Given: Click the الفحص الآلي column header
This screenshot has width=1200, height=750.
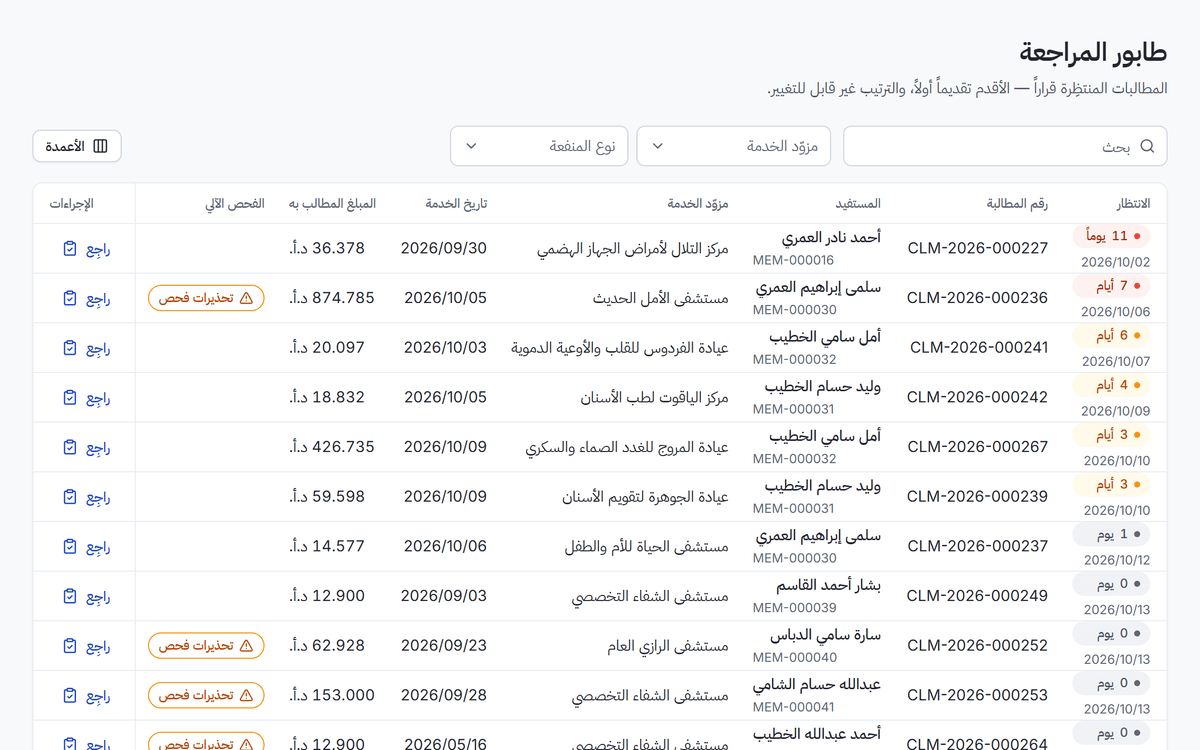Looking at the screenshot, I should [235, 203].
